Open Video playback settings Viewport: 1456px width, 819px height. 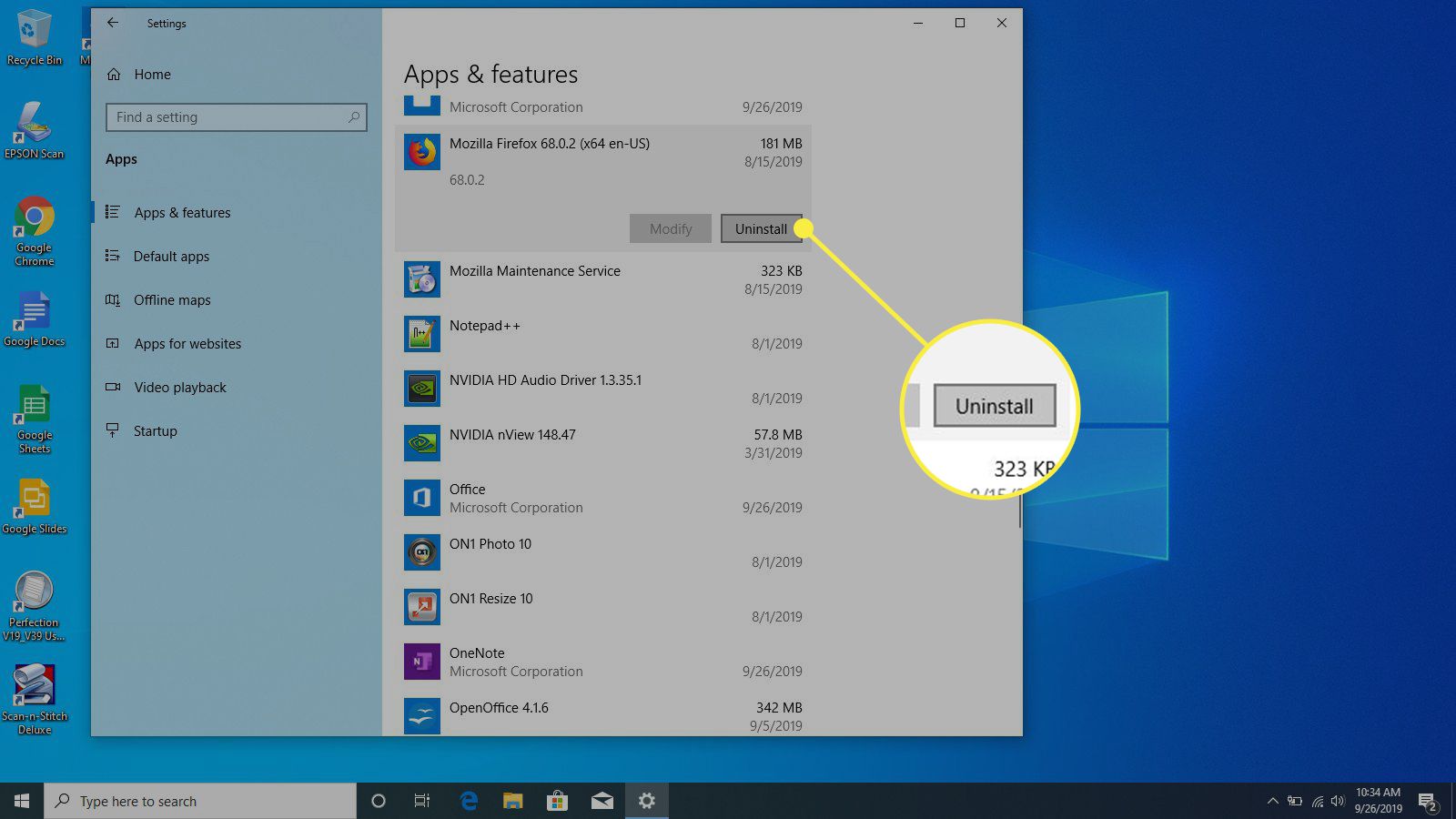click(180, 388)
